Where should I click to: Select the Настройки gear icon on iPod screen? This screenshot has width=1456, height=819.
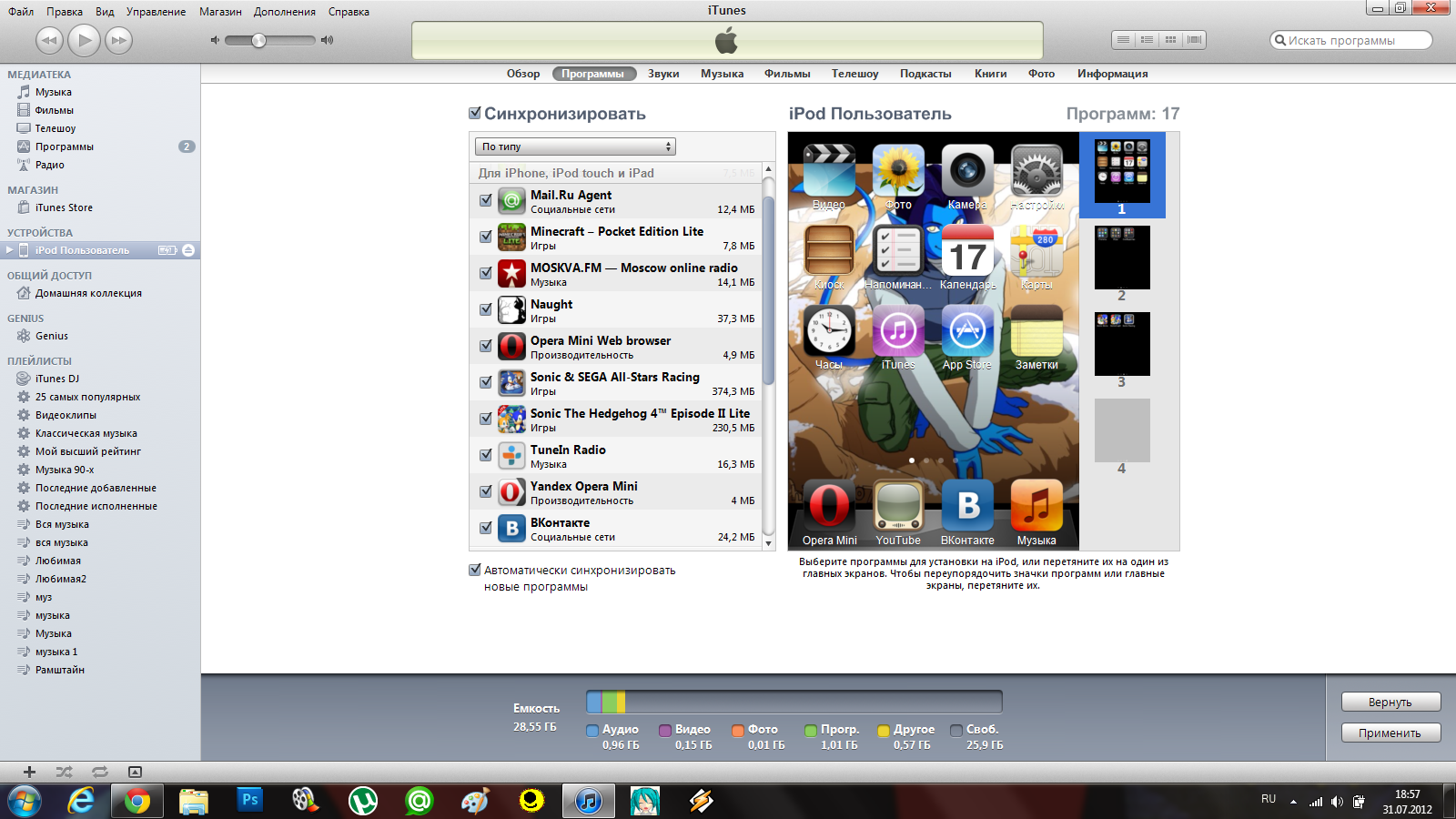point(1036,170)
